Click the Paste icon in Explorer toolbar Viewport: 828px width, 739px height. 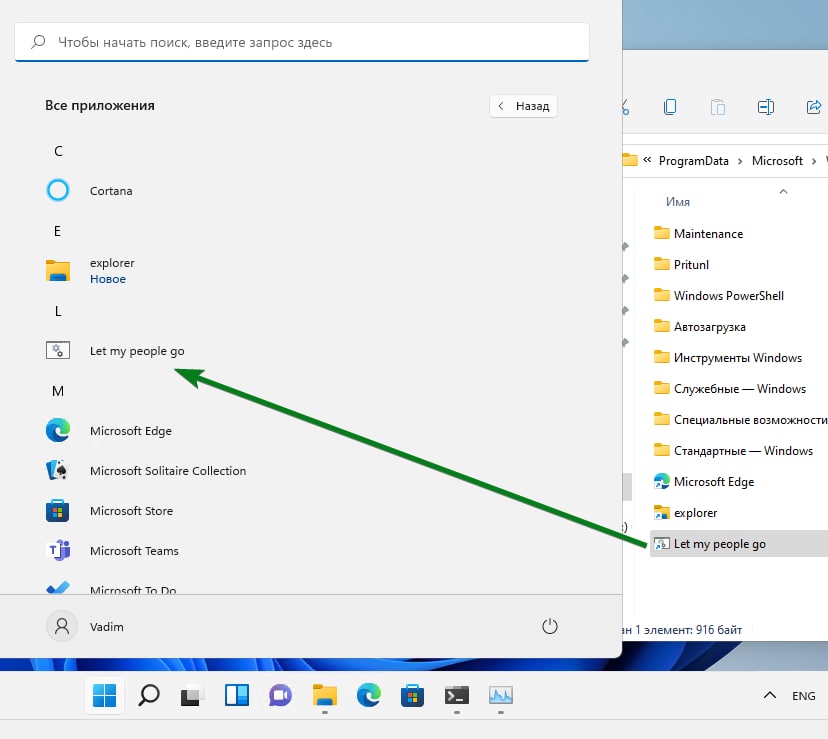pyautogui.click(x=718, y=107)
